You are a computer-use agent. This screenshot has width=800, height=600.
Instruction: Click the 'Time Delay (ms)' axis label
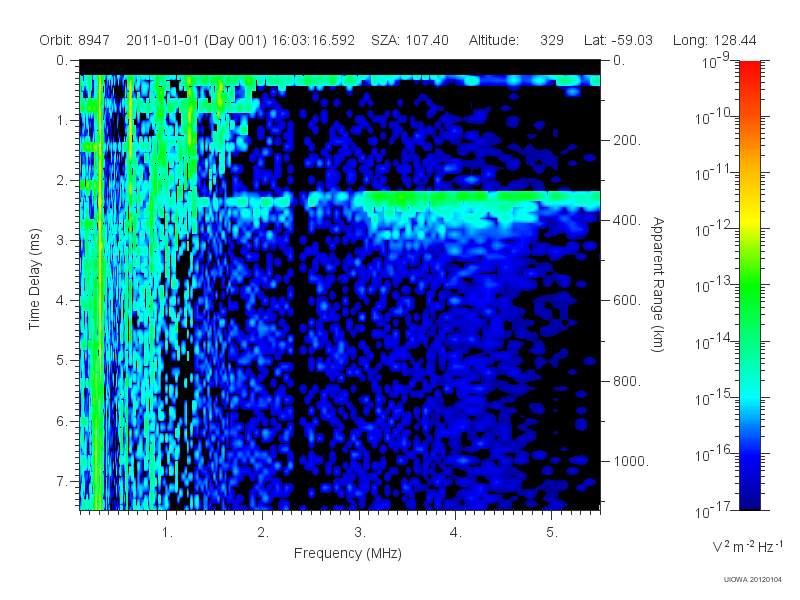tap(34, 279)
